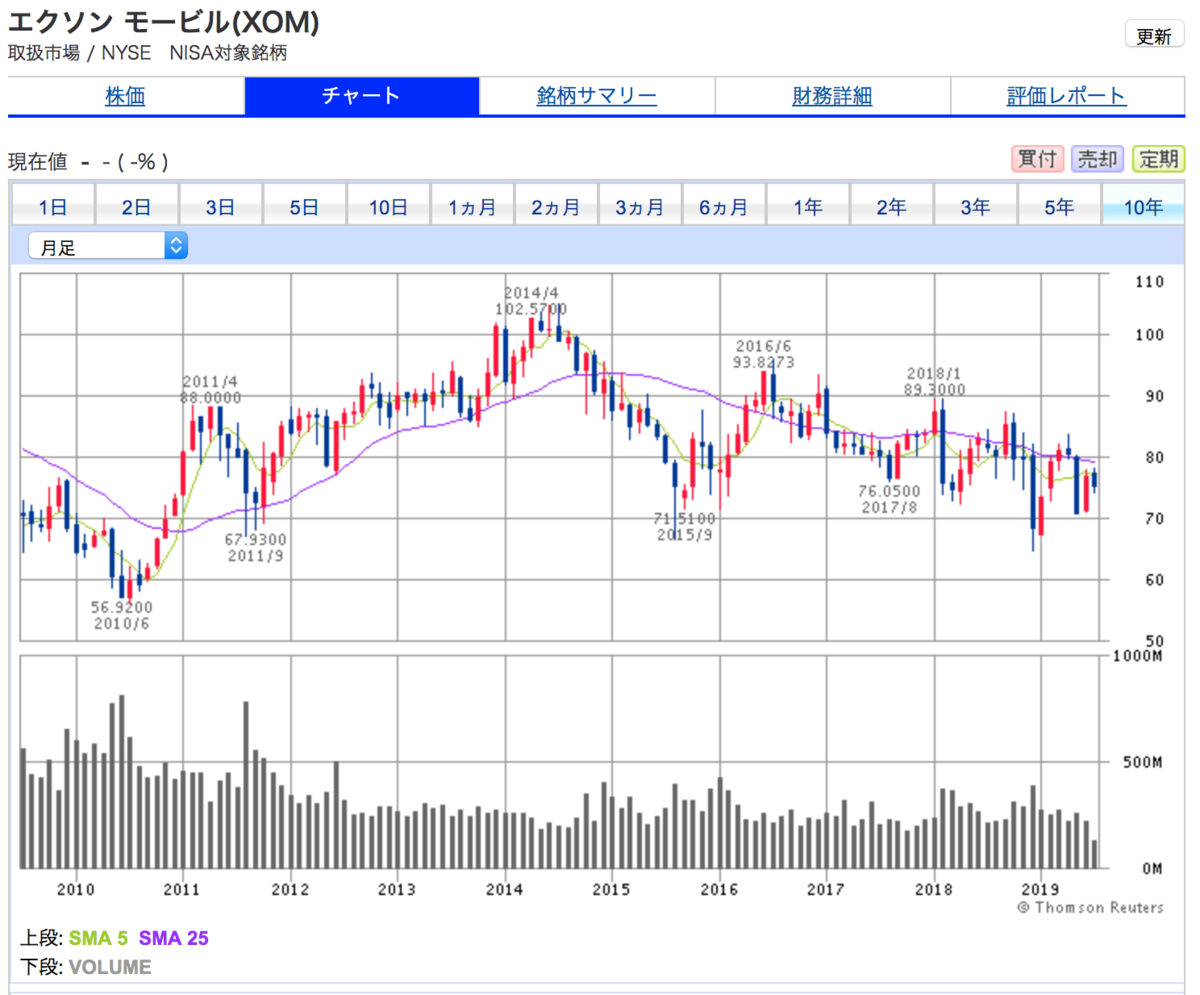Select the 2年 chart period
1200x995 pixels.
pos(893,207)
